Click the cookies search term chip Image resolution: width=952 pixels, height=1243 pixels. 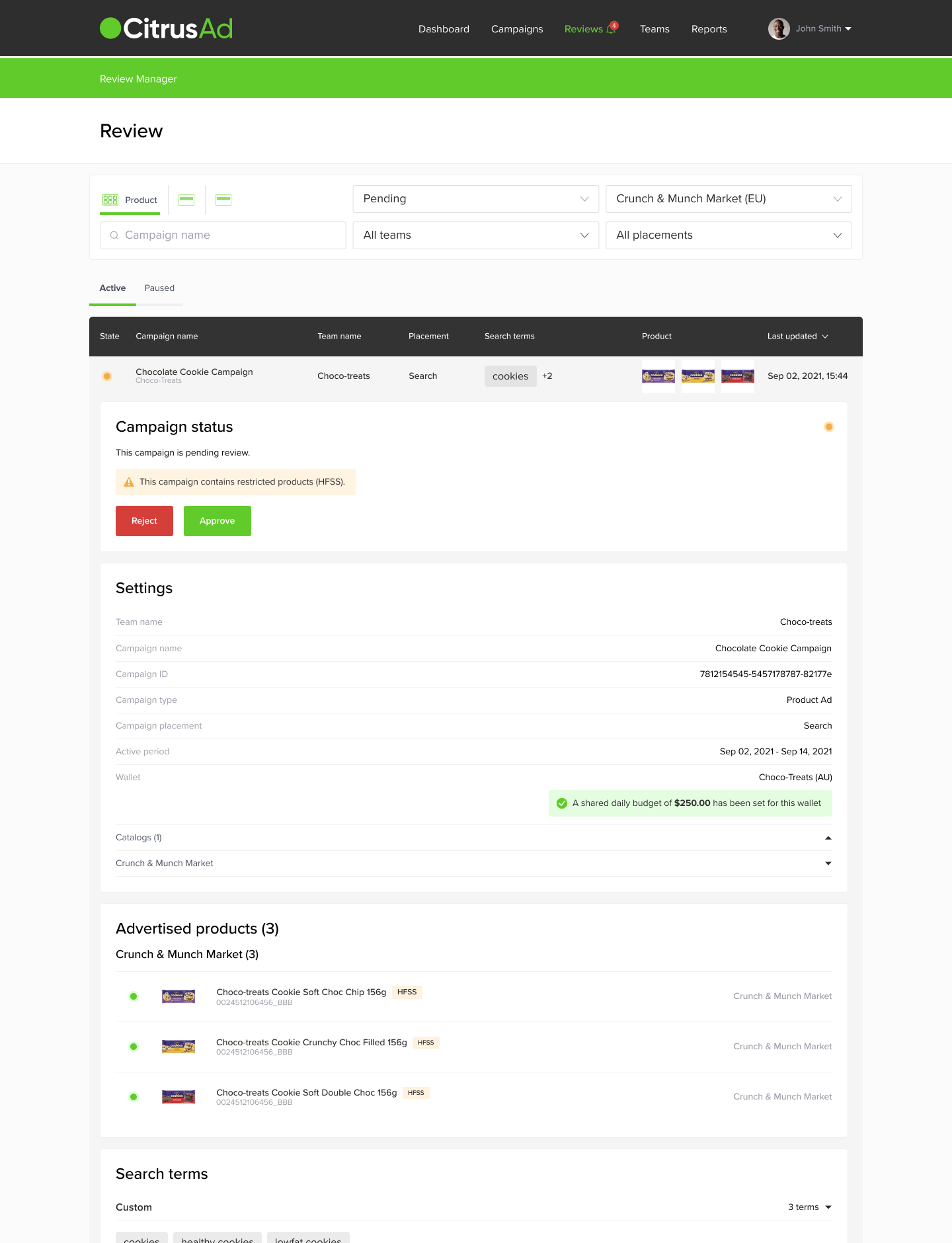click(x=510, y=376)
